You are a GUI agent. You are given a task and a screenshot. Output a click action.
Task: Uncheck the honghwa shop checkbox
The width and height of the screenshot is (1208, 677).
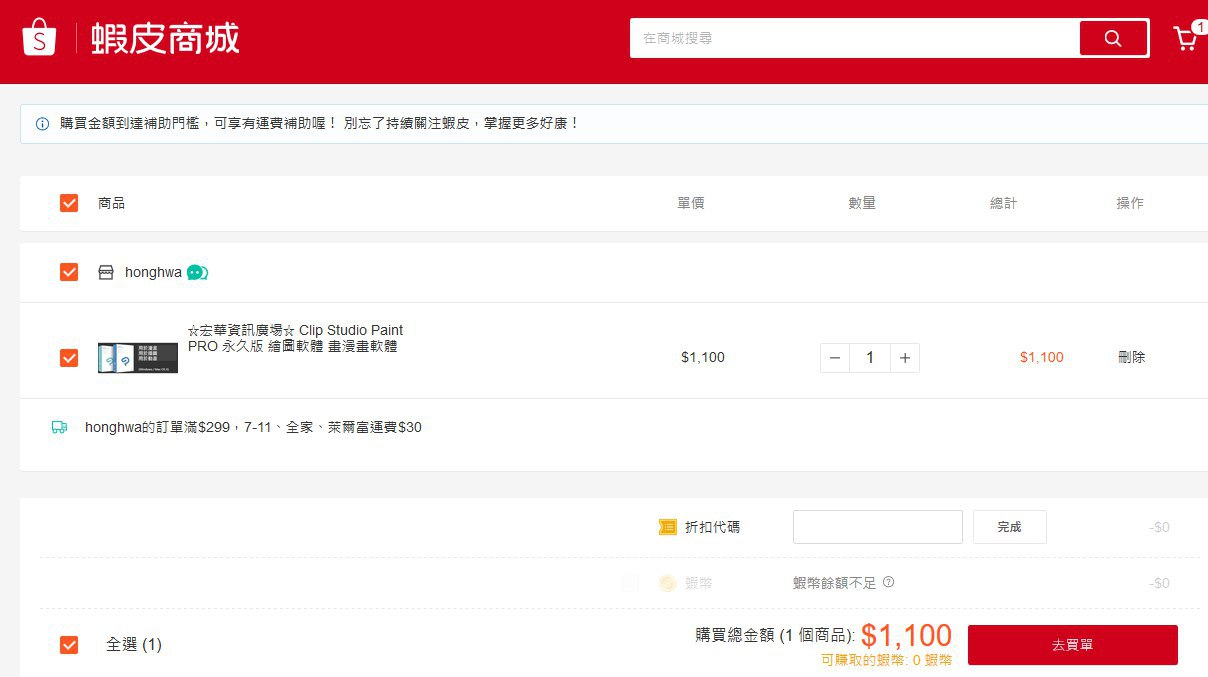(x=69, y=272)
